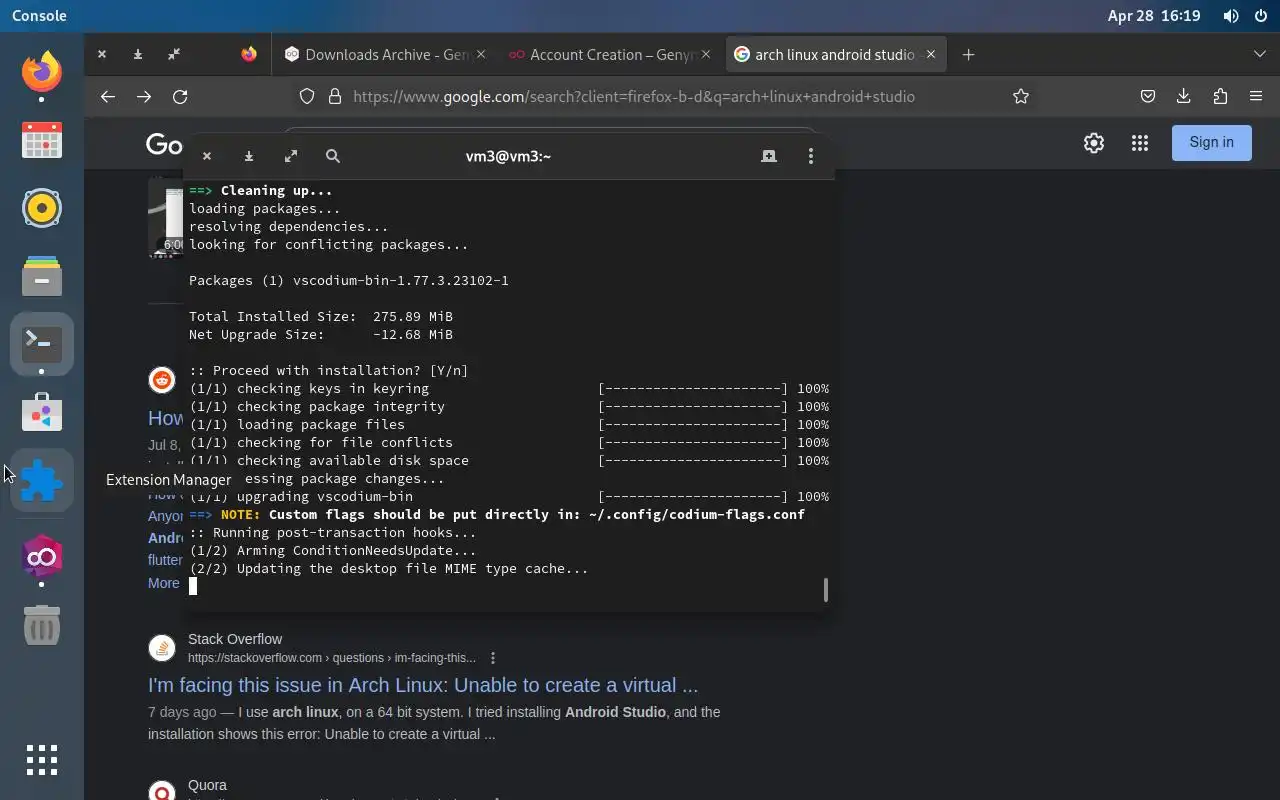Launch the Rhythmbox music player icon
This screenshot has width=1280, height=800.
pyautogui.click(x=42, y=208)
